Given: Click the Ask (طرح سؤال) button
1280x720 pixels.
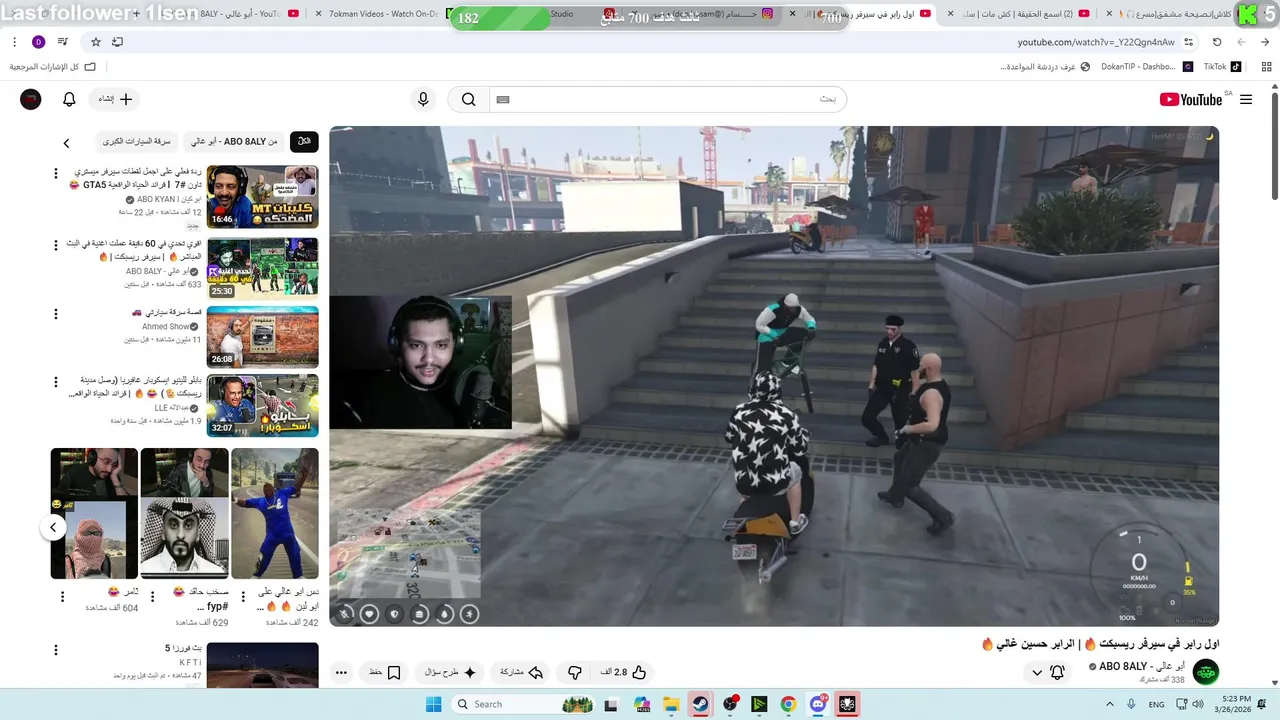Looking at the screenshot, I should tap(450, 672).
